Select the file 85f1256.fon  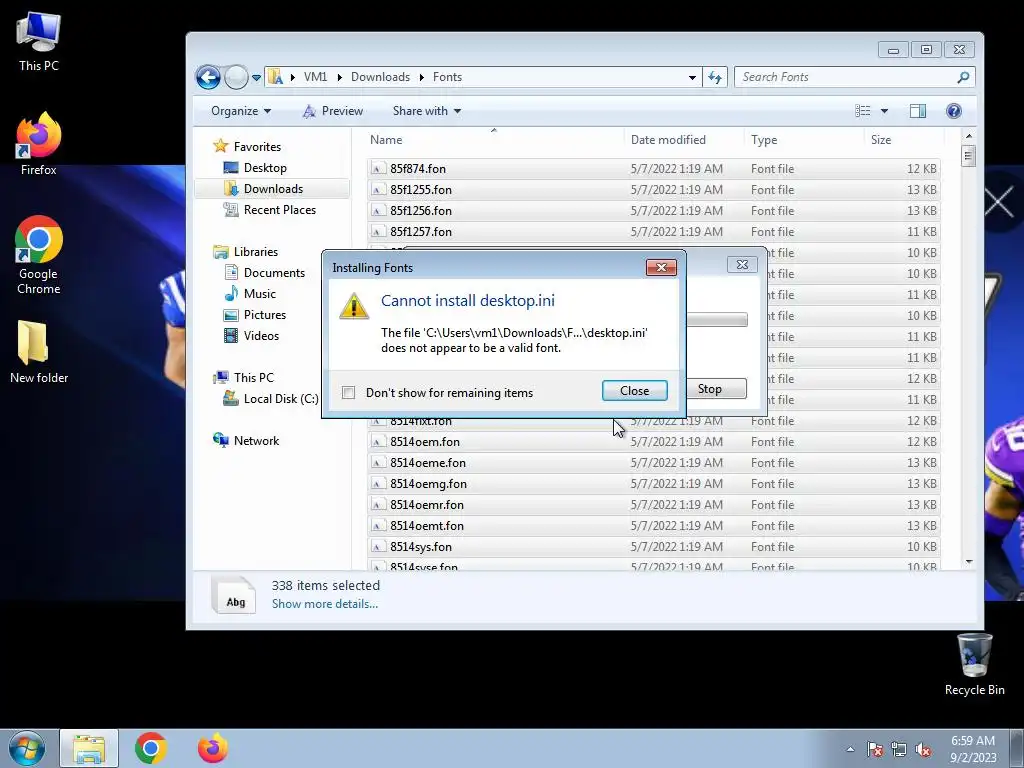pyautogui.click(x=654, y=210)
